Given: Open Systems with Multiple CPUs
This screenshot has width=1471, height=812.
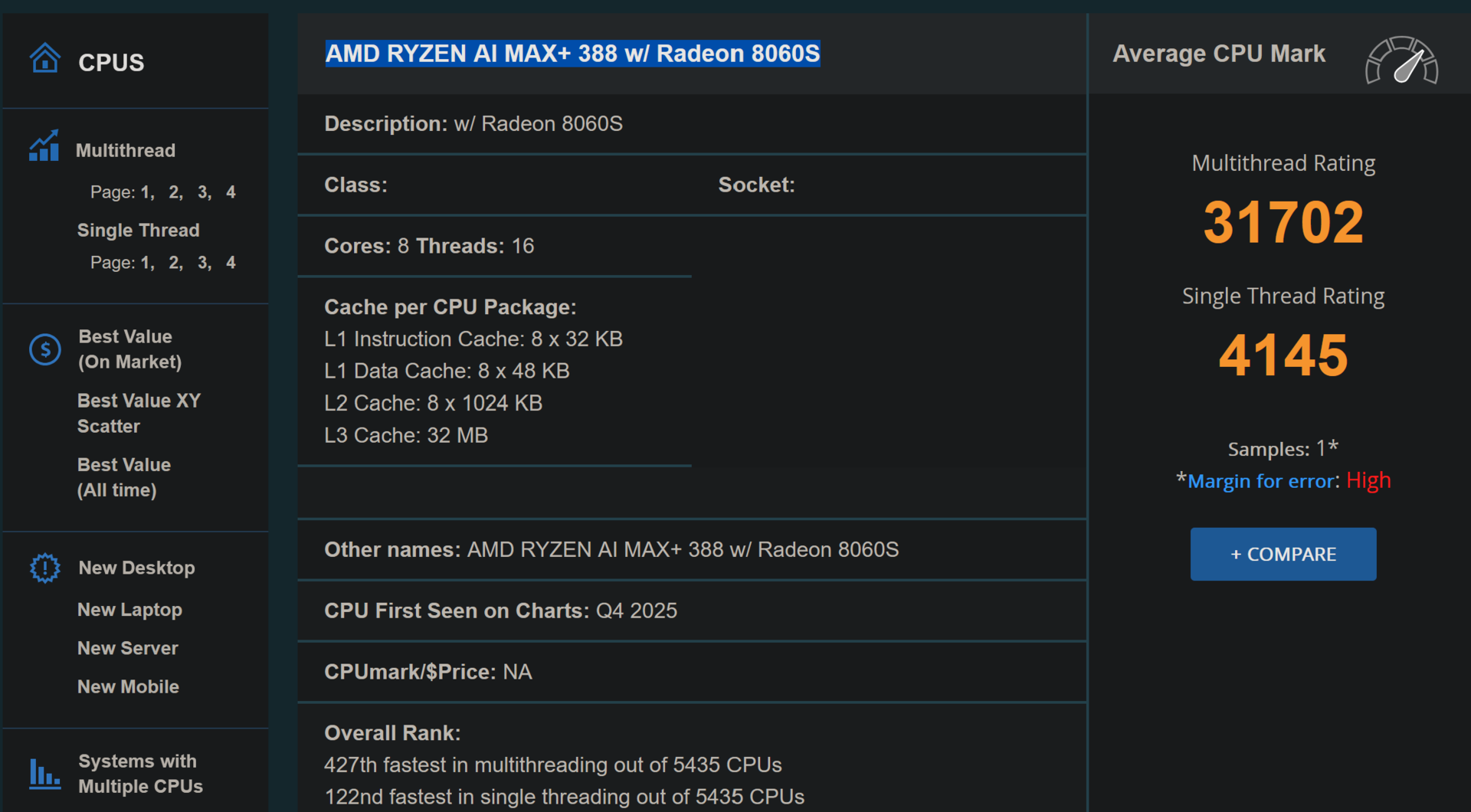Looking at the screenshot, I should [140, 773].
